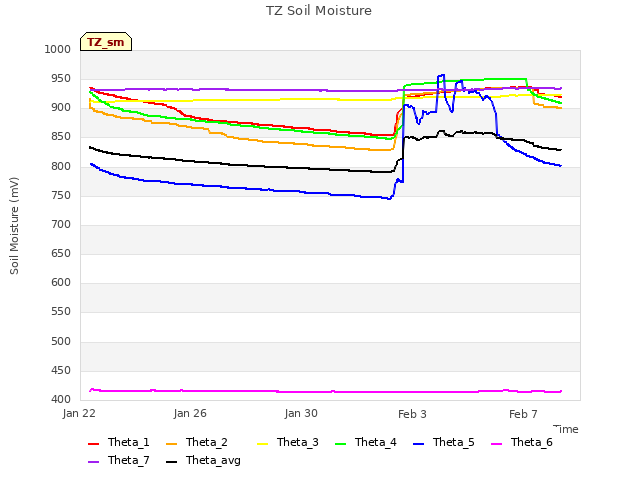Click the Jan 22 x-axis tick label
Screen dimensions: 640x480
[x=79, y=413]
